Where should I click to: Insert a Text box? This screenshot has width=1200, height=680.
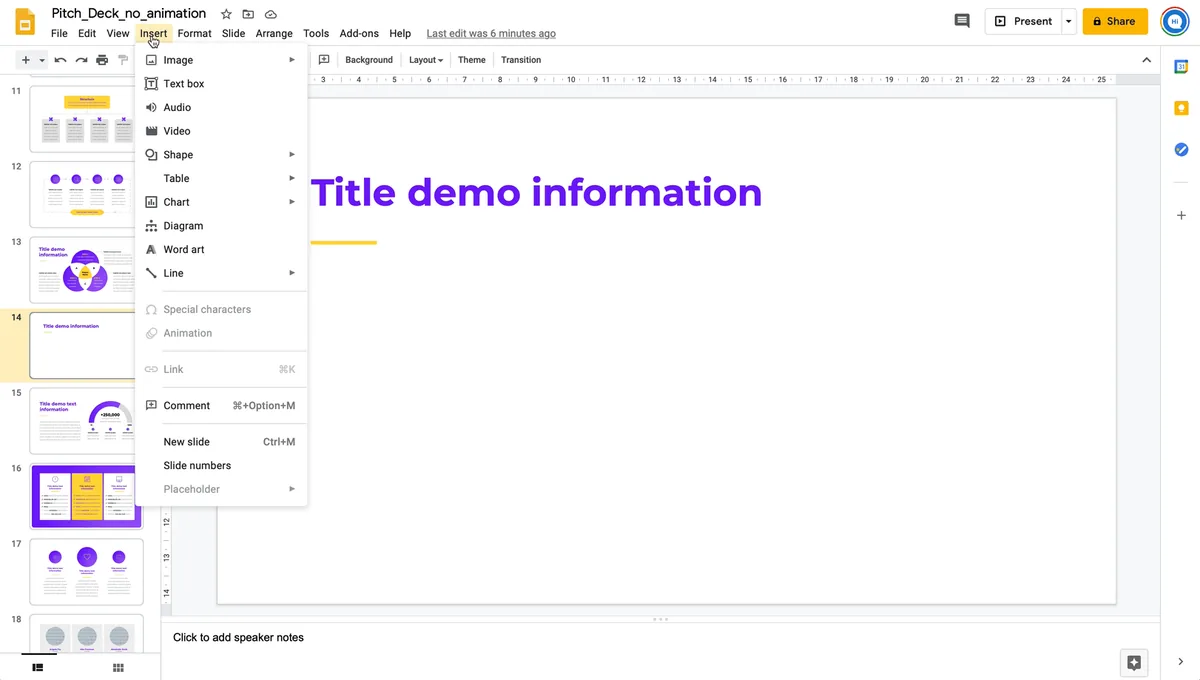point(221,84)
